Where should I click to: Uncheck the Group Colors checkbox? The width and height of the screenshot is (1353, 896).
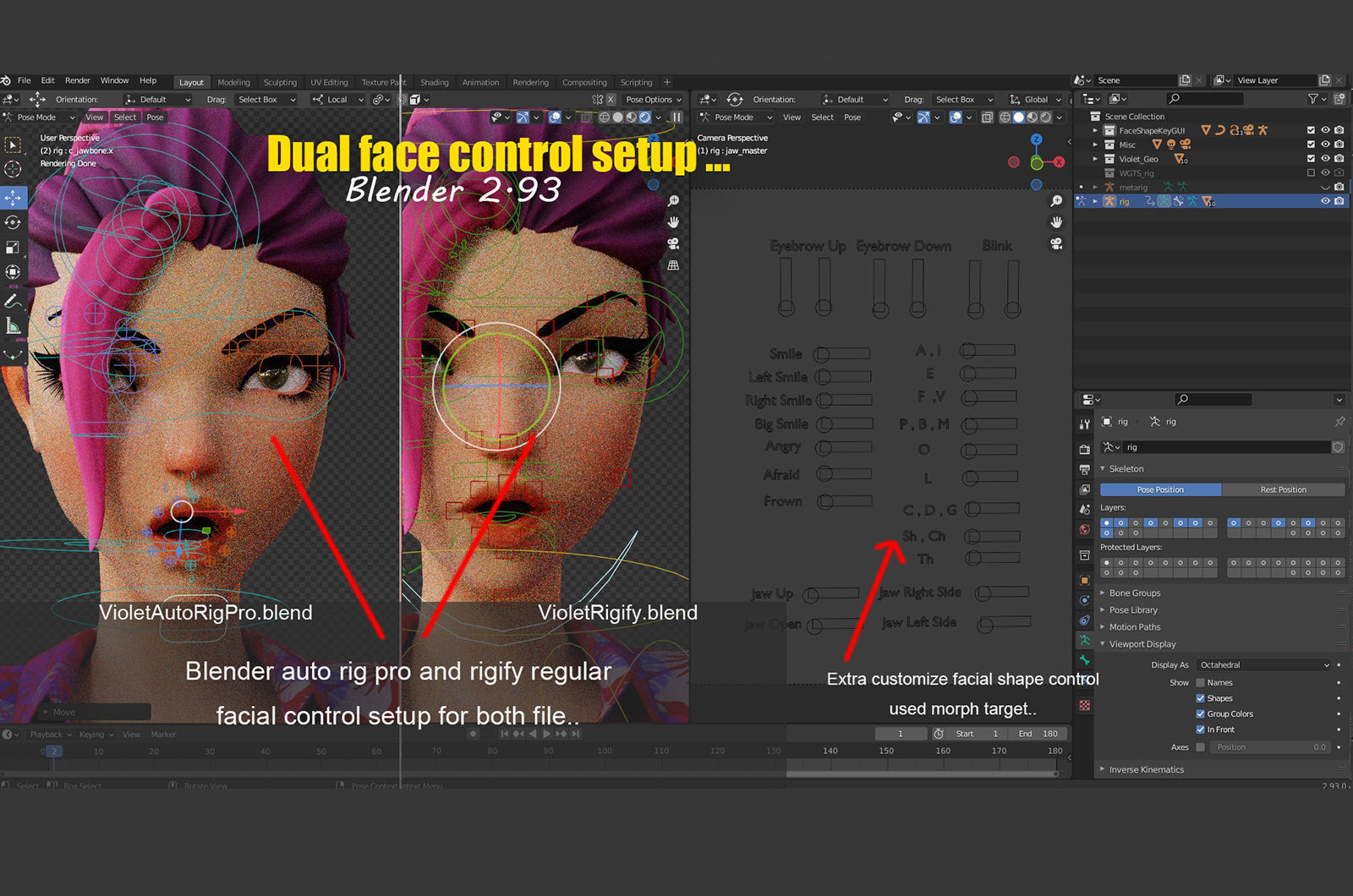(1200, 714)
